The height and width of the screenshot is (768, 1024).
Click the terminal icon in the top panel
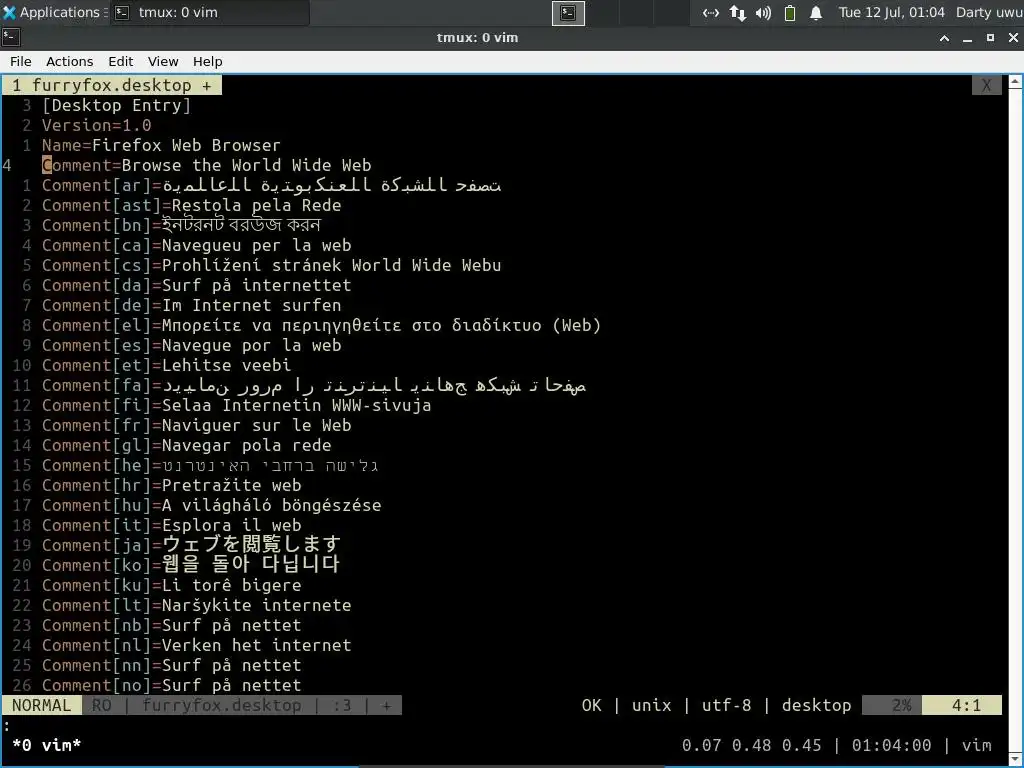pos(568,12)
